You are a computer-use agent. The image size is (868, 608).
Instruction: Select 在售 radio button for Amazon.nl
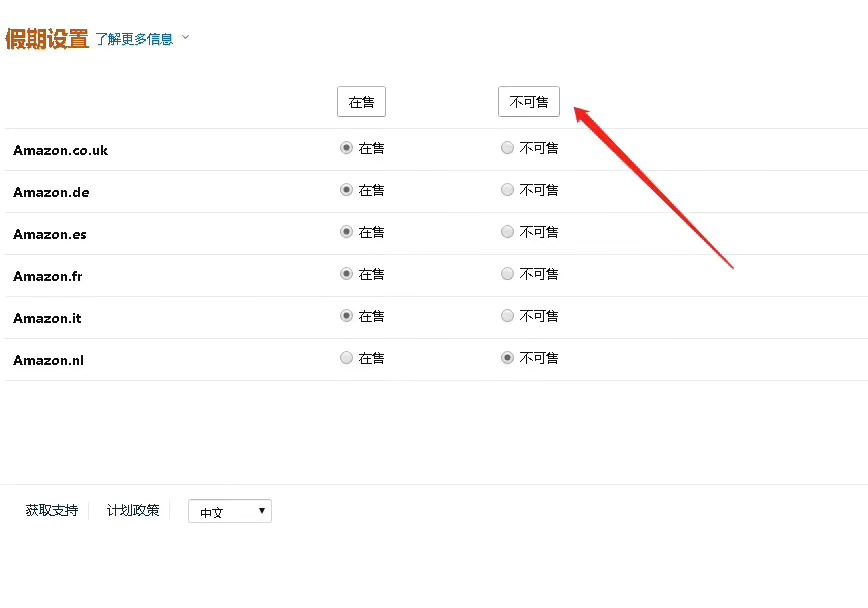pyautogui.click(x=345, y=357)
